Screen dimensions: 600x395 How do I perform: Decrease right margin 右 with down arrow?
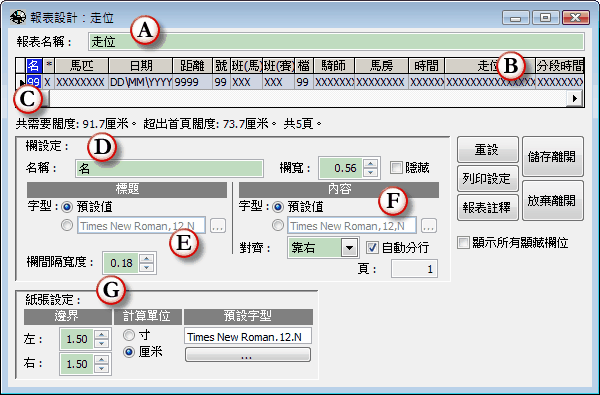coord(101,369)
